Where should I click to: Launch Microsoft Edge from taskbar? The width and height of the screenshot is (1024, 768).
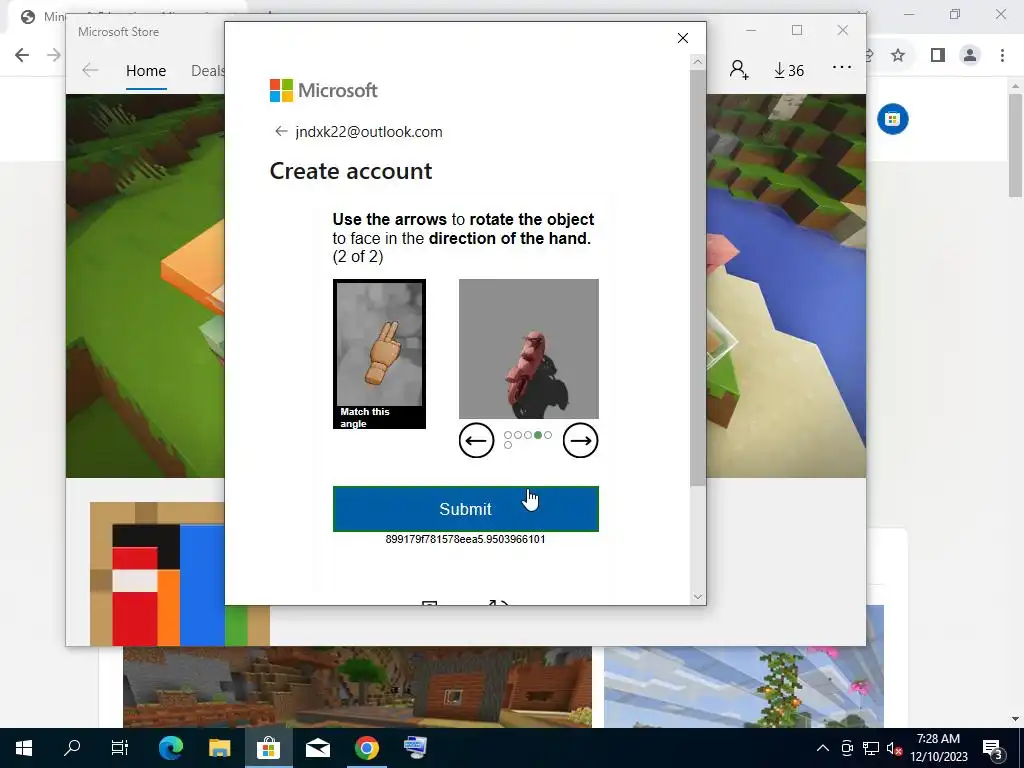click(170, 748)
